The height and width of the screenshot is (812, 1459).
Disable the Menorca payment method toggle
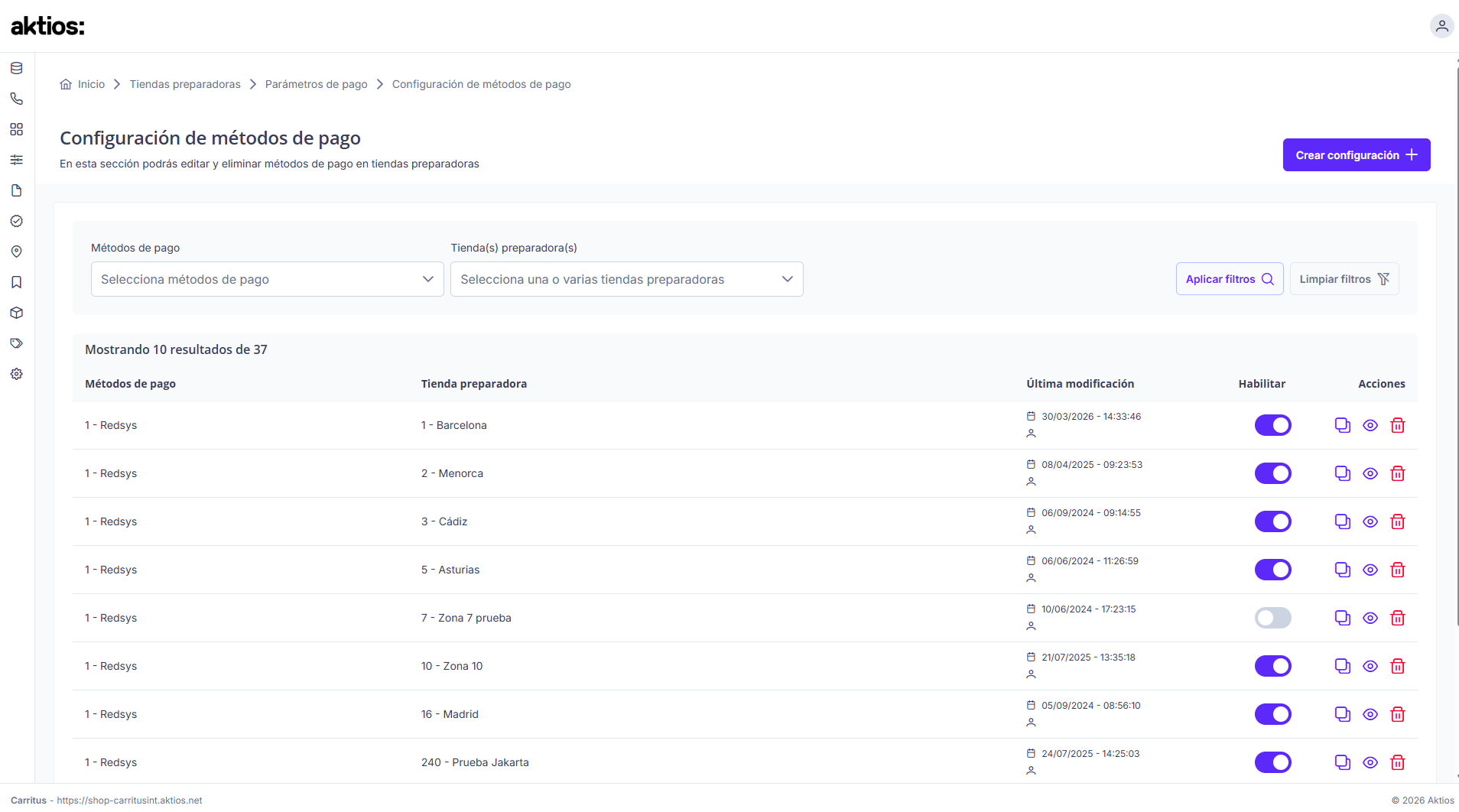point(1273,473)
